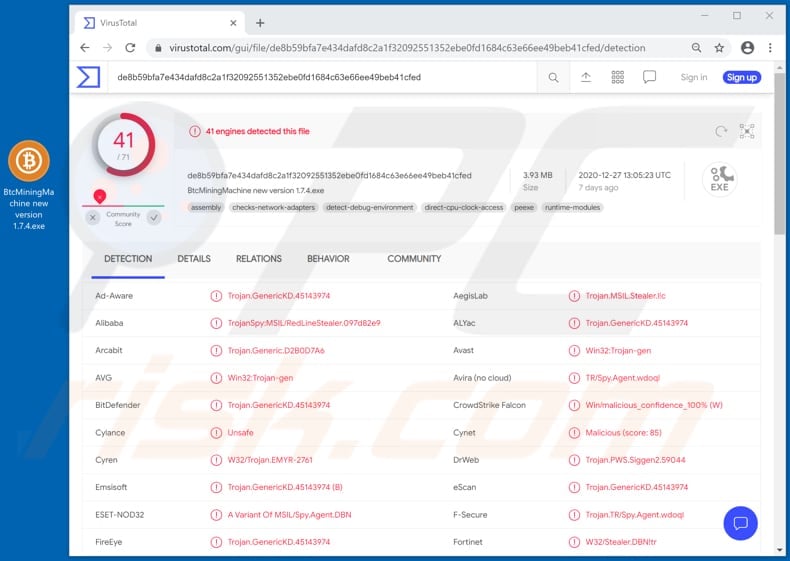This screenshot has height=561, width=790.
Task: Click the zoom magnifier in address bar
Action: point(696,48)
